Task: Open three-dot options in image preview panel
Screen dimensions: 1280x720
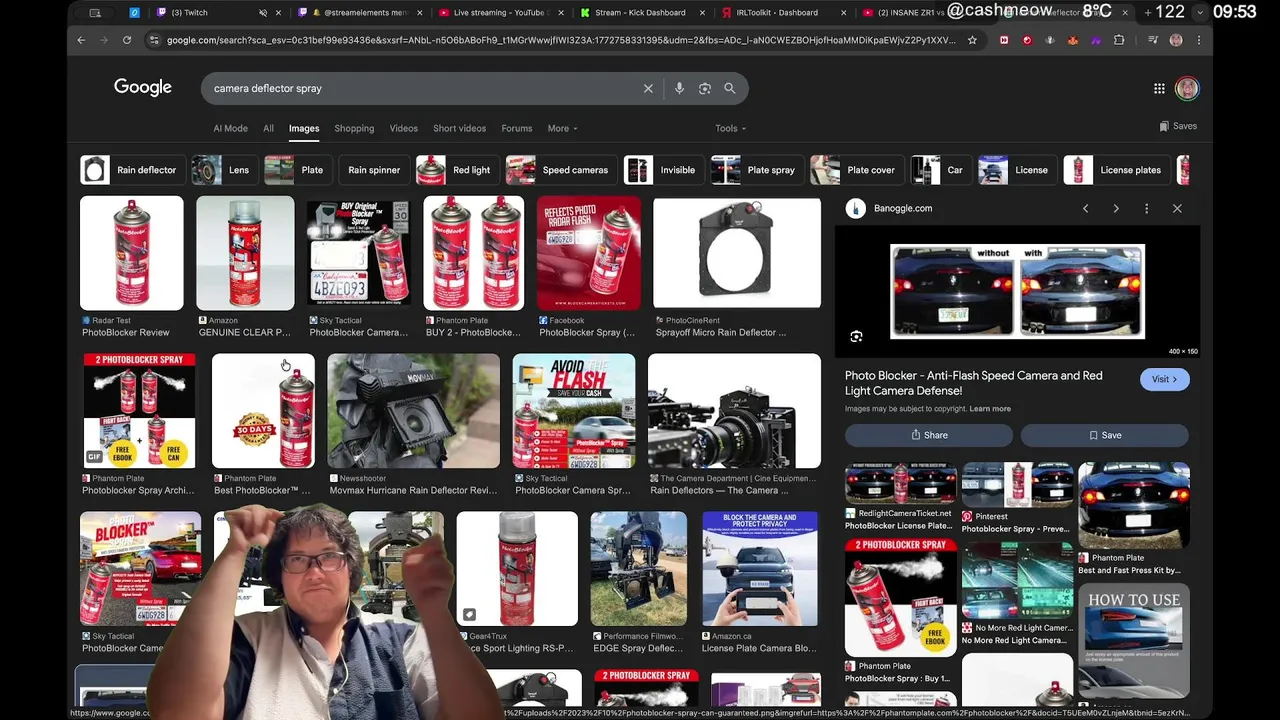Action: pos(1147,208)
